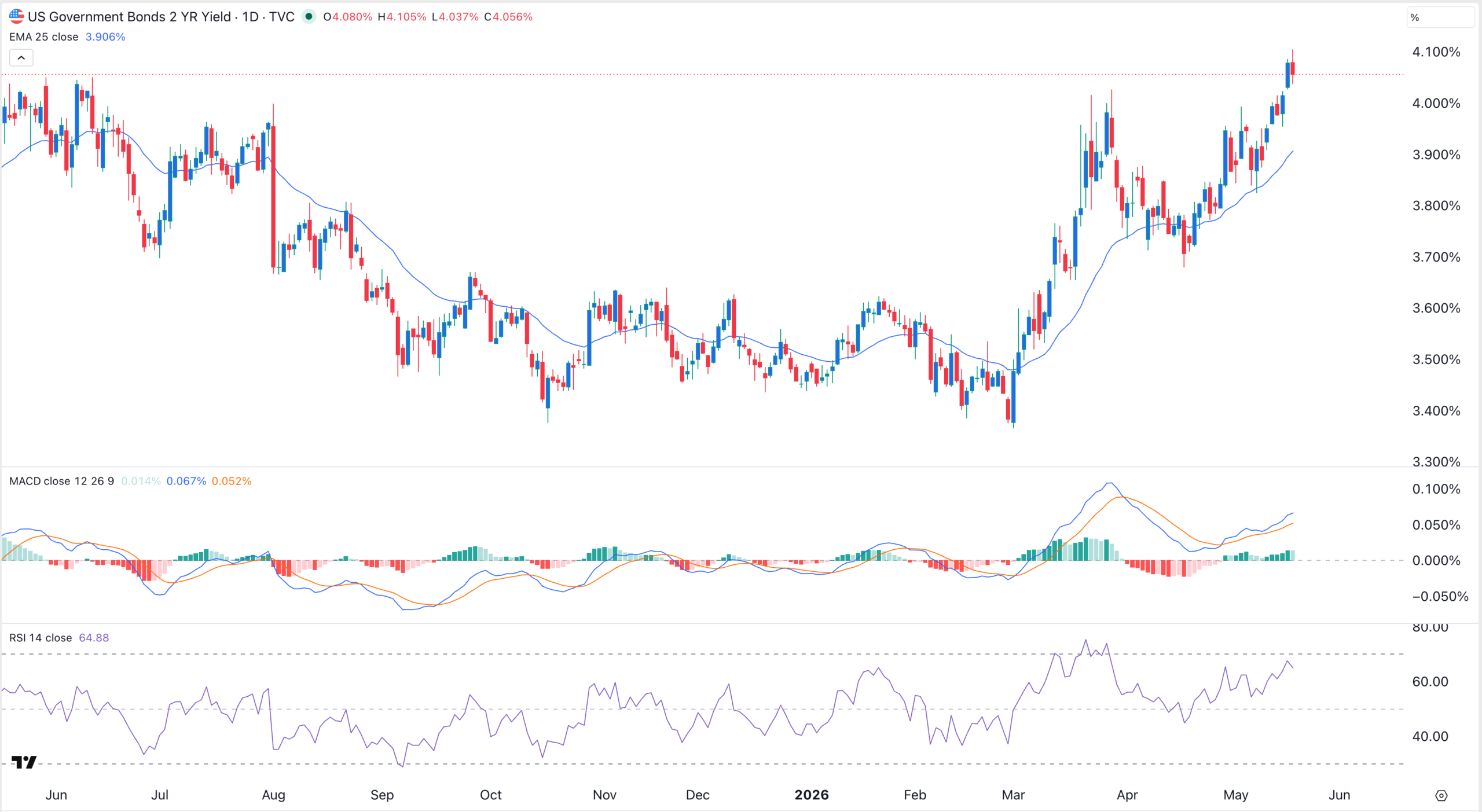The image size is (1482, 812).
Task: Open the percent scale unit box
Action: (x=1441, y=17)
